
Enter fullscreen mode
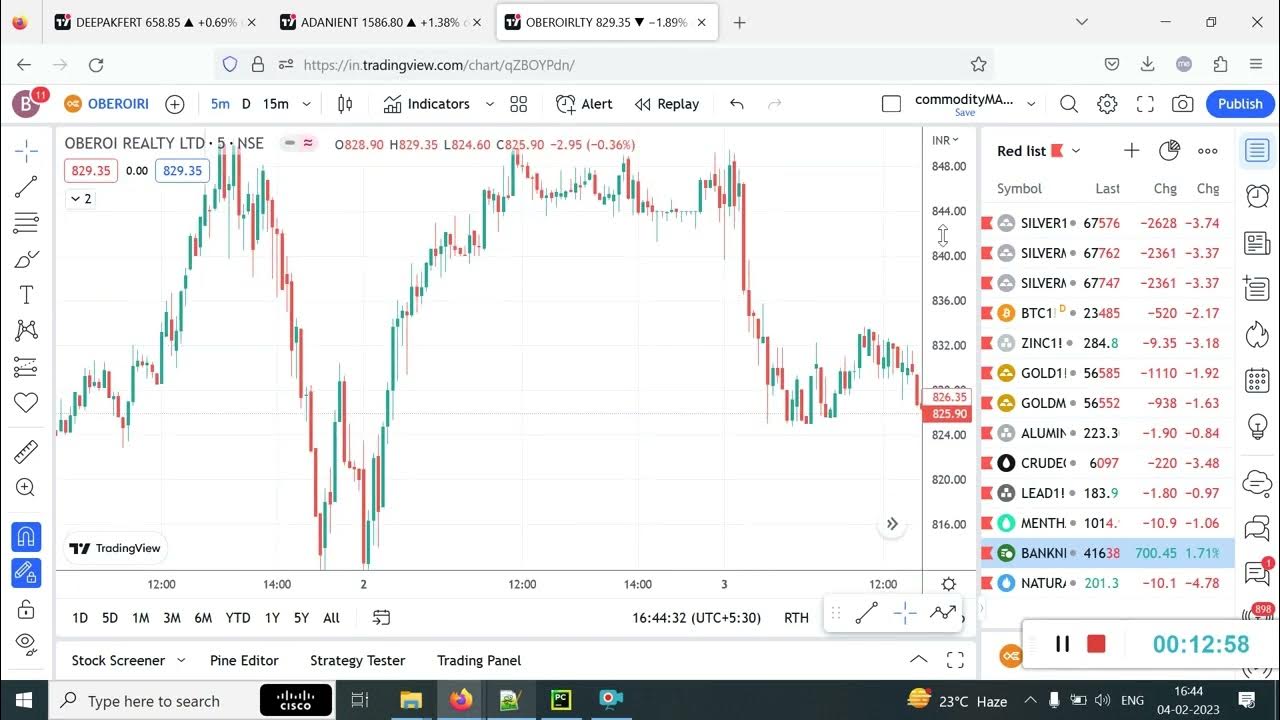pyautogui.click(x=1145, y=104)
